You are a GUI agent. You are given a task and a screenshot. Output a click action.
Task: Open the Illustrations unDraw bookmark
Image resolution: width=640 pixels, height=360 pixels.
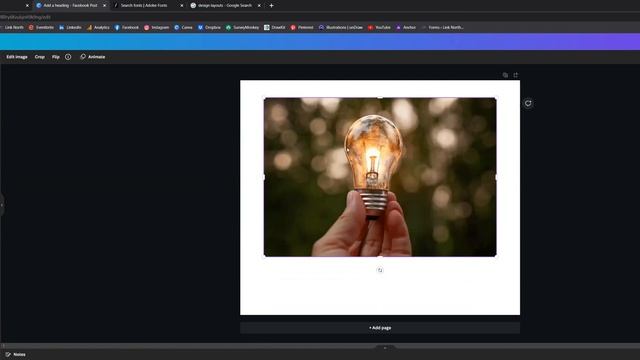click(340, 27)
